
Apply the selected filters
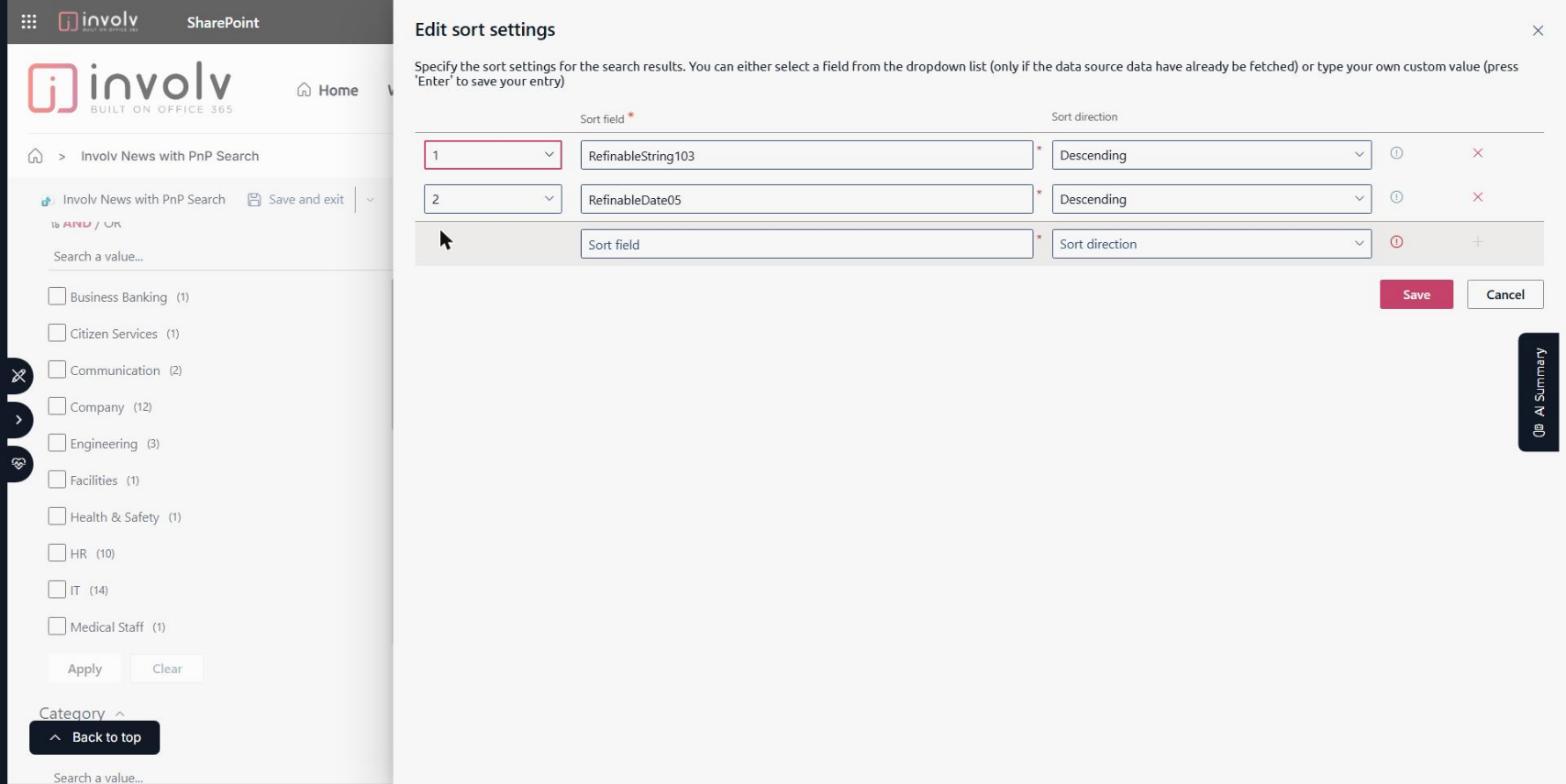pyautogui.click(x=85, y=669)
